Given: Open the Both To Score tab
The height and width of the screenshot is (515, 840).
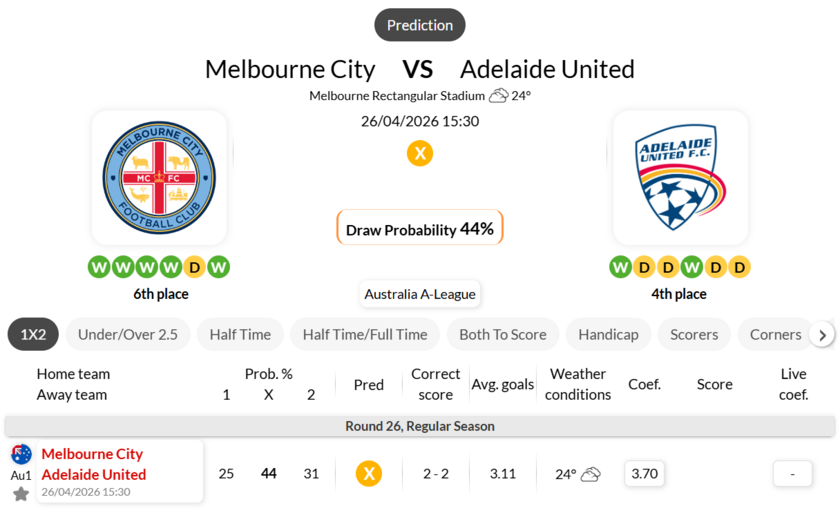Looking at the screenshot, I should (x=502, y=334).
